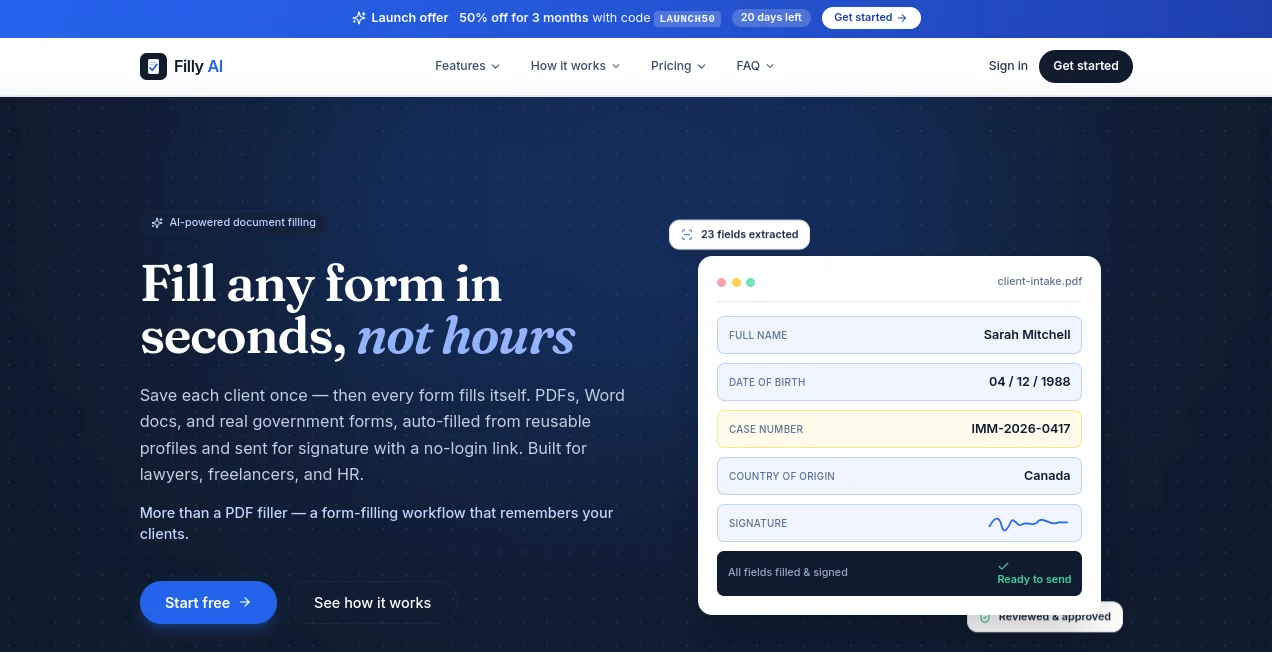Screen dimensions: 1272x652
Task: Click the arrow icon inside the Start free button
Action: click(245, 603)
